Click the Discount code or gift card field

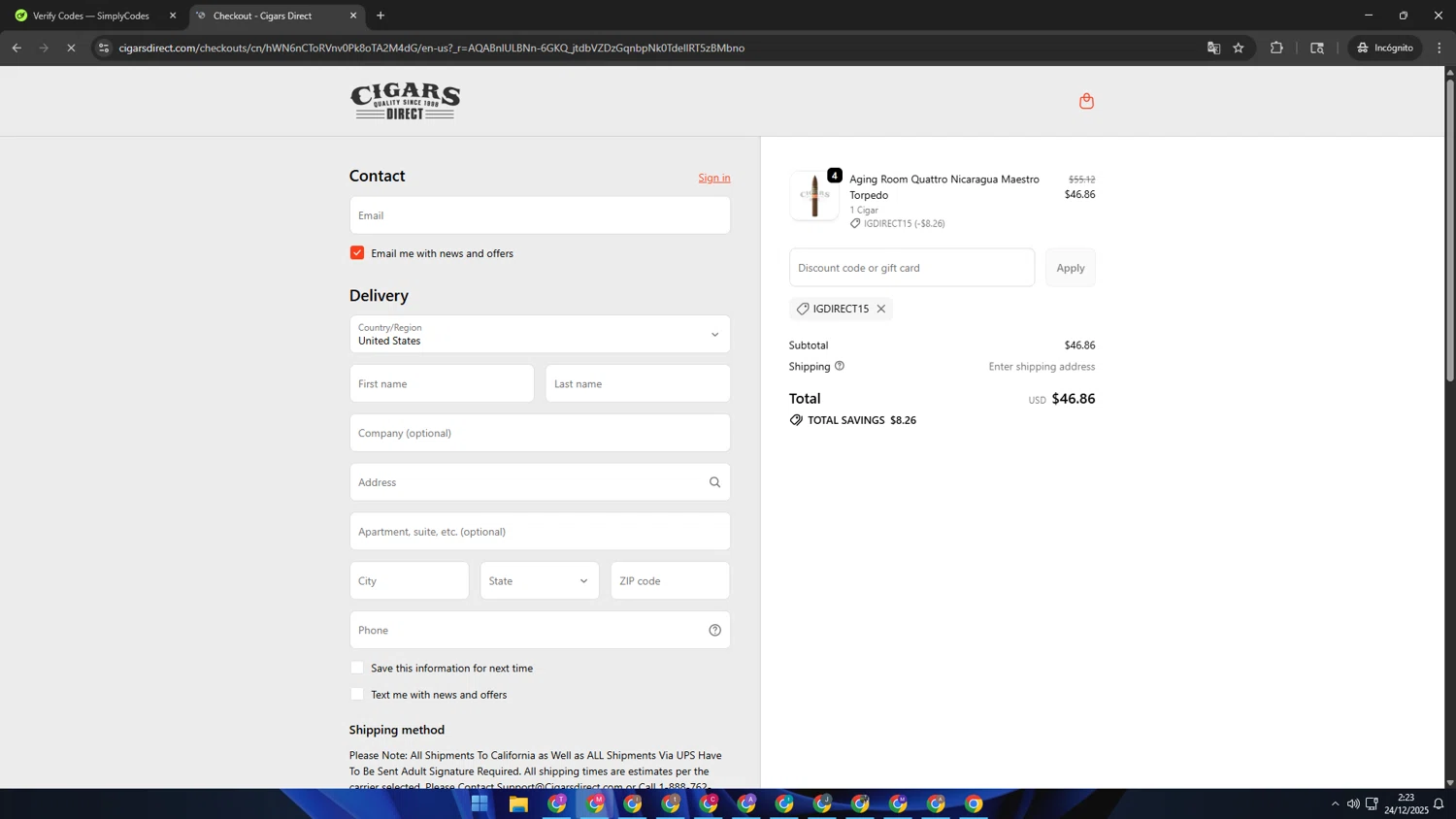pos(911,268)
